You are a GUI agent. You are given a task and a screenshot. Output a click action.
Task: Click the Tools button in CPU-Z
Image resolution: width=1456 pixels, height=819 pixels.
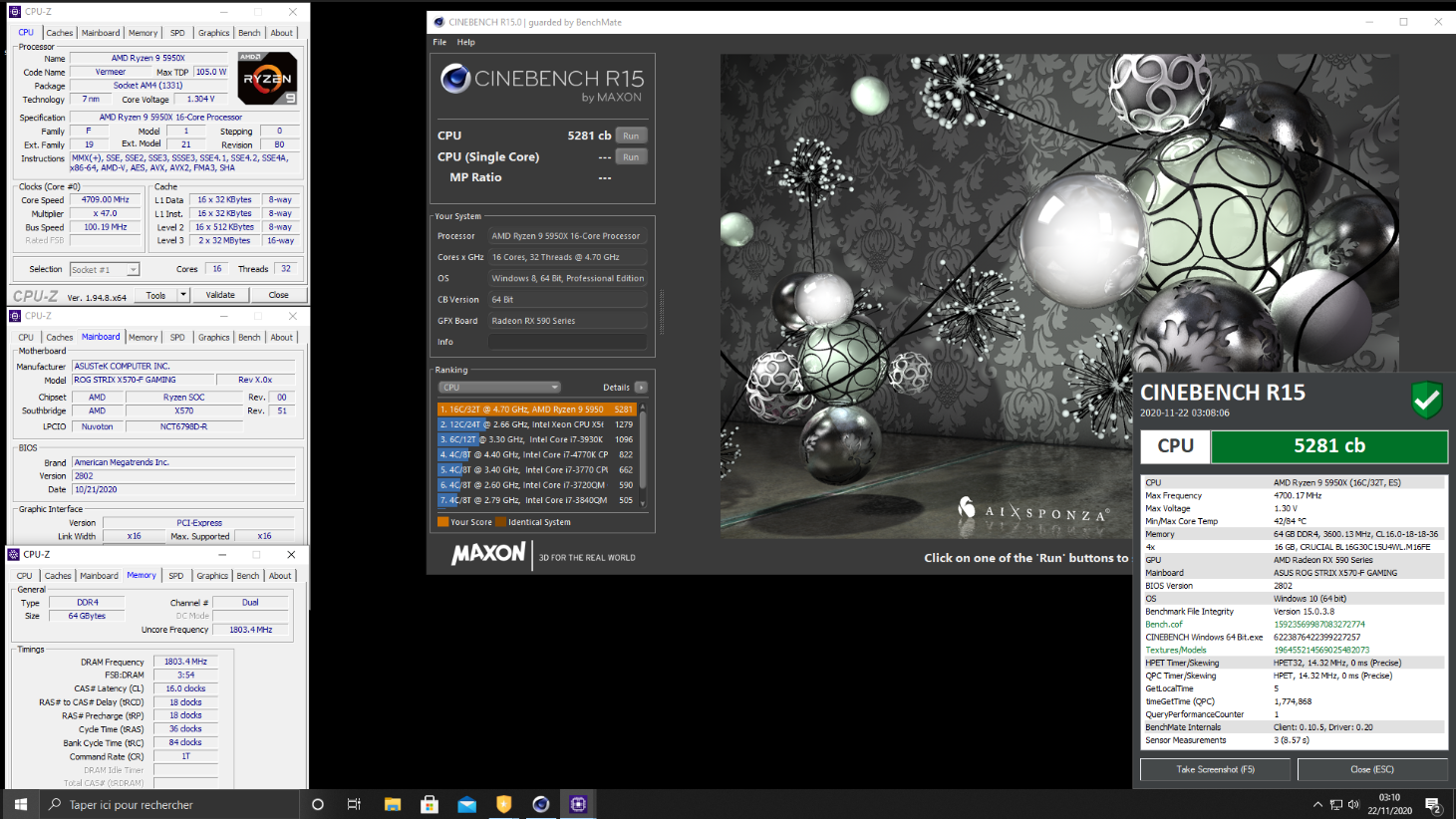click(156, 295)
